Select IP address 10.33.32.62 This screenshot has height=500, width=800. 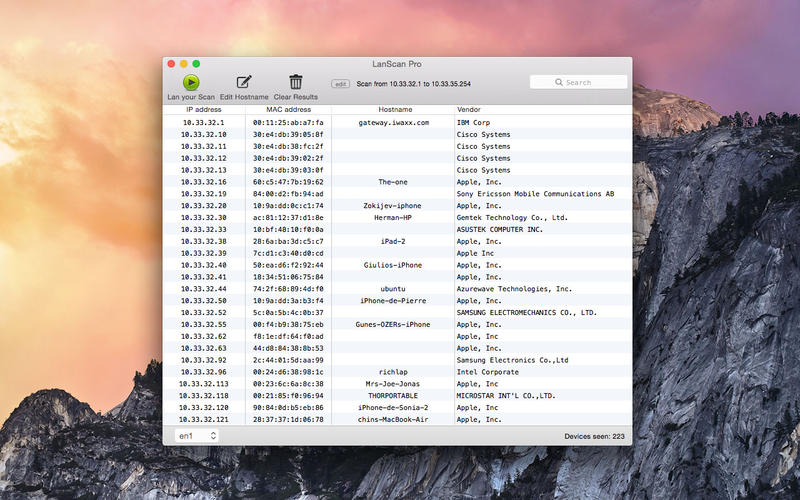204,336
